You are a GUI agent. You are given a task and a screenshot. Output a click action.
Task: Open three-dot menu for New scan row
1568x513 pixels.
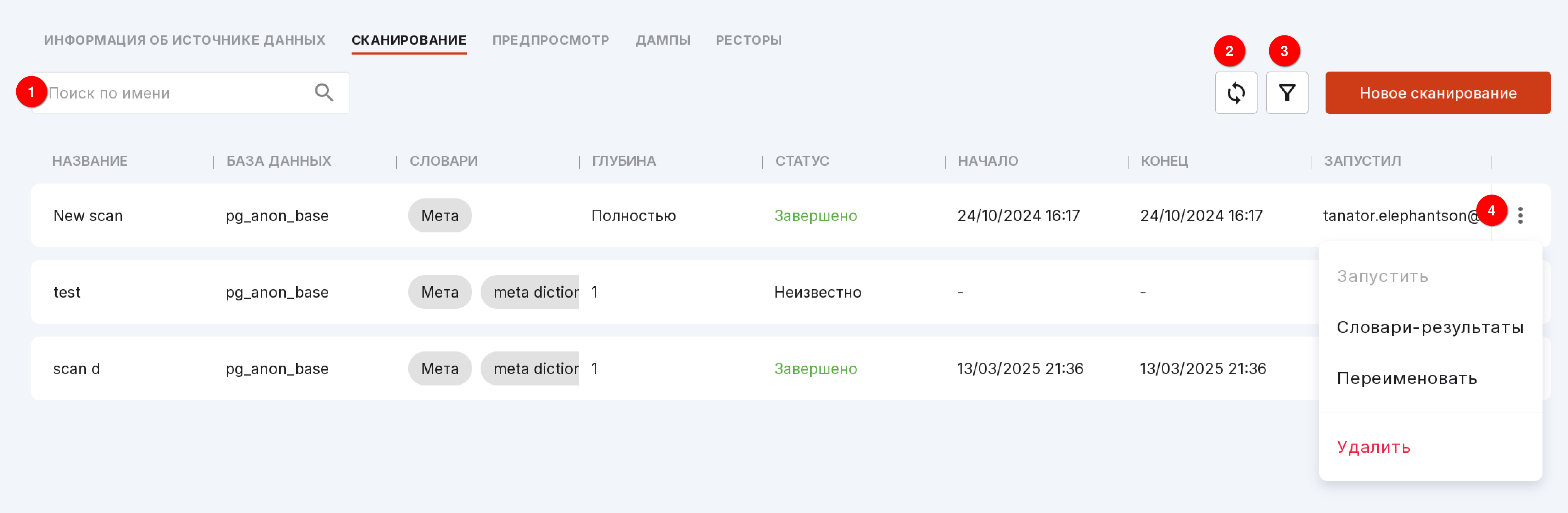click(1520, 215)
